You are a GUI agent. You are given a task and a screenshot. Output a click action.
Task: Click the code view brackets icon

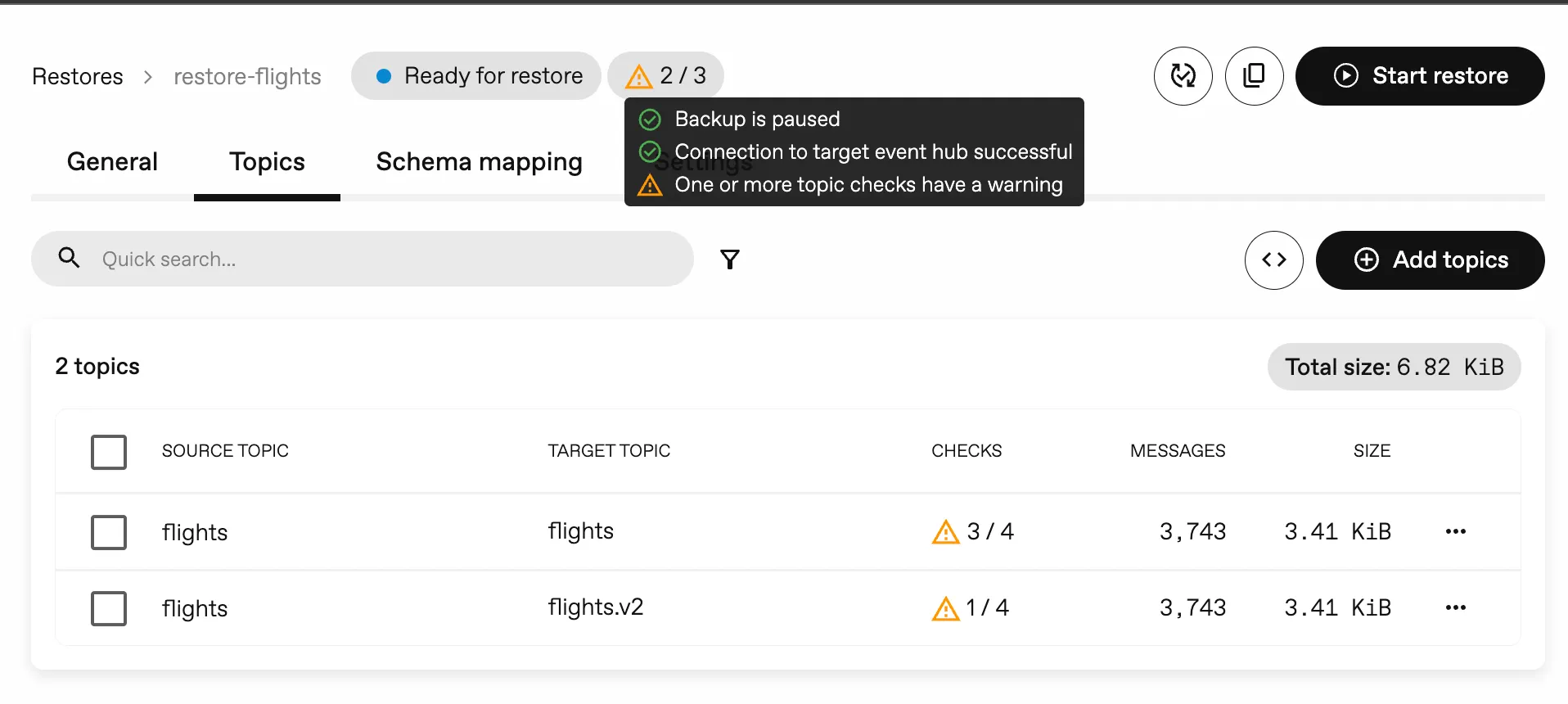(x=1273, y=260)
